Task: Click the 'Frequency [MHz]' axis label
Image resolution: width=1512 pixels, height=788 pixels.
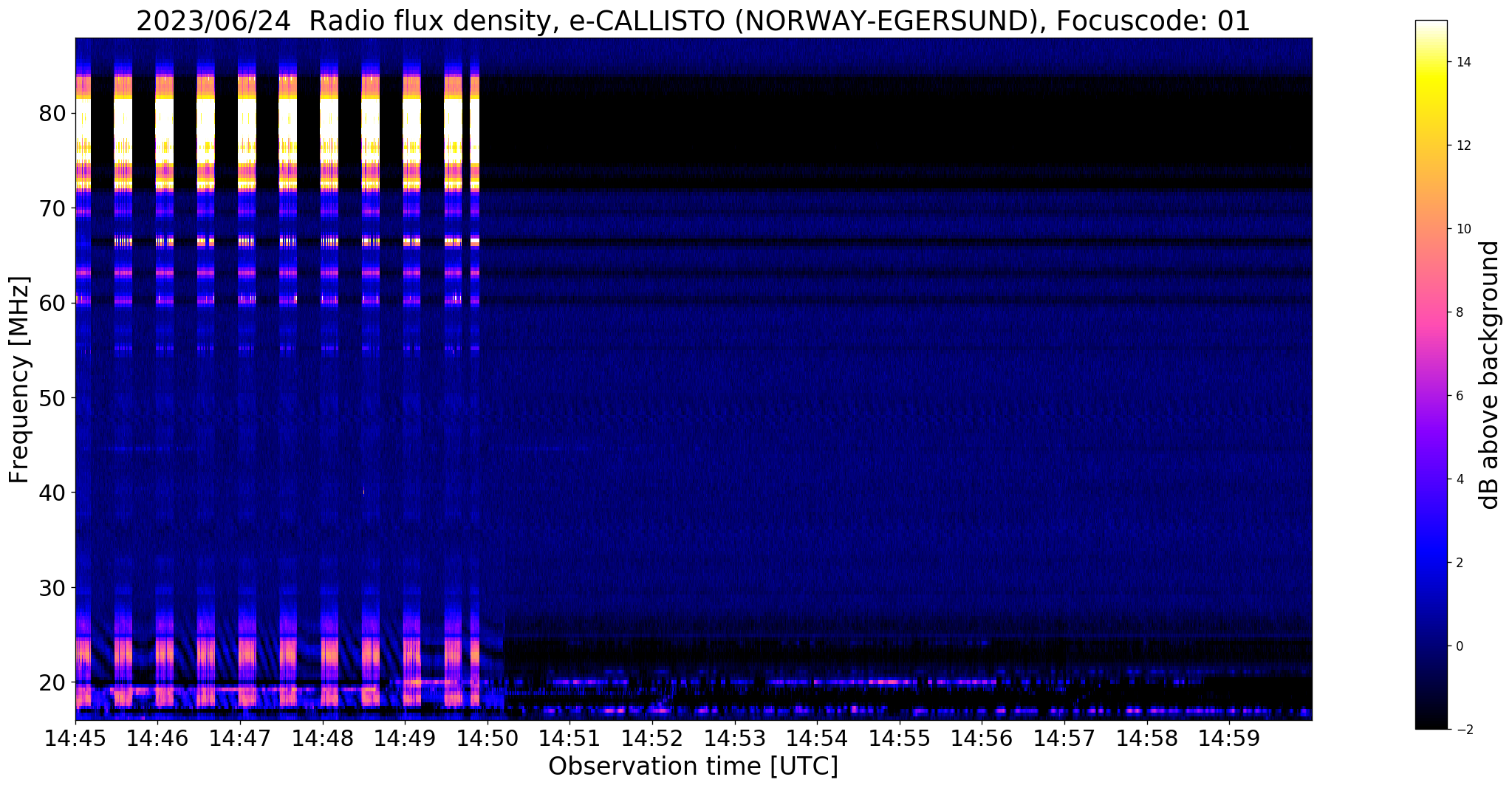Action: pyautogui.click(x=20, y=380)
